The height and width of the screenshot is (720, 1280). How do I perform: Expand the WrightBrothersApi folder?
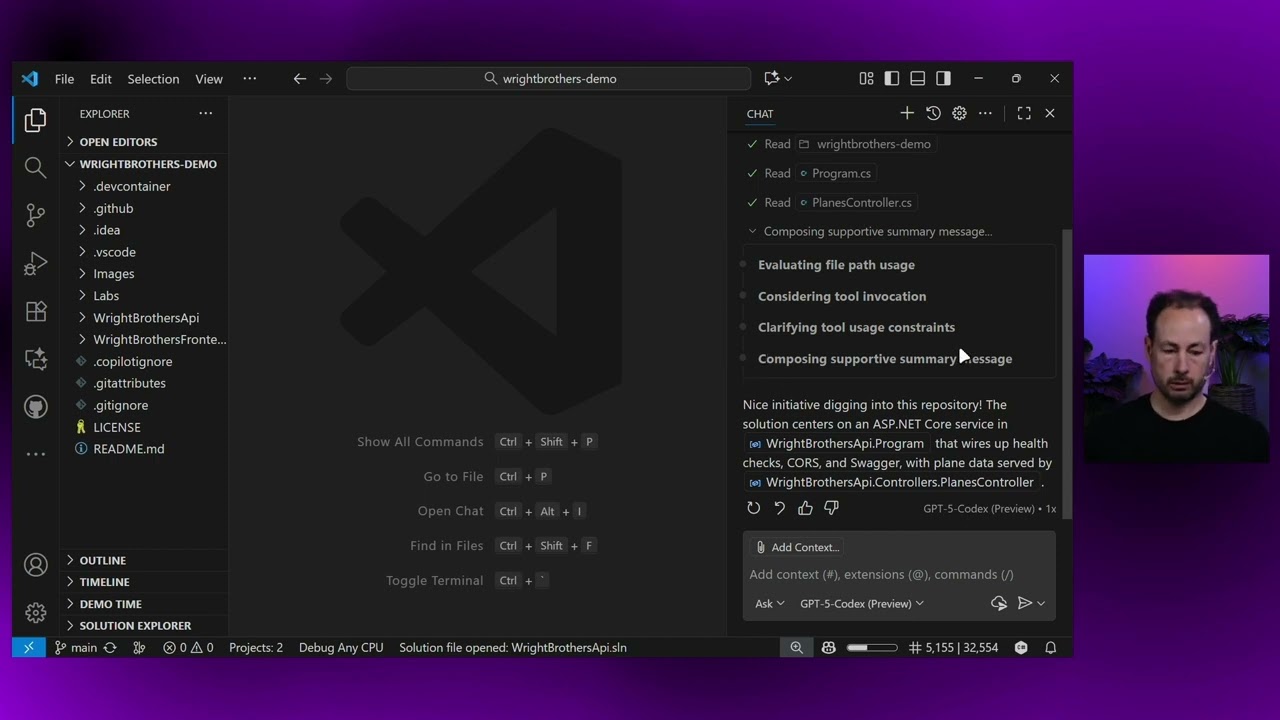click(144, 317)
